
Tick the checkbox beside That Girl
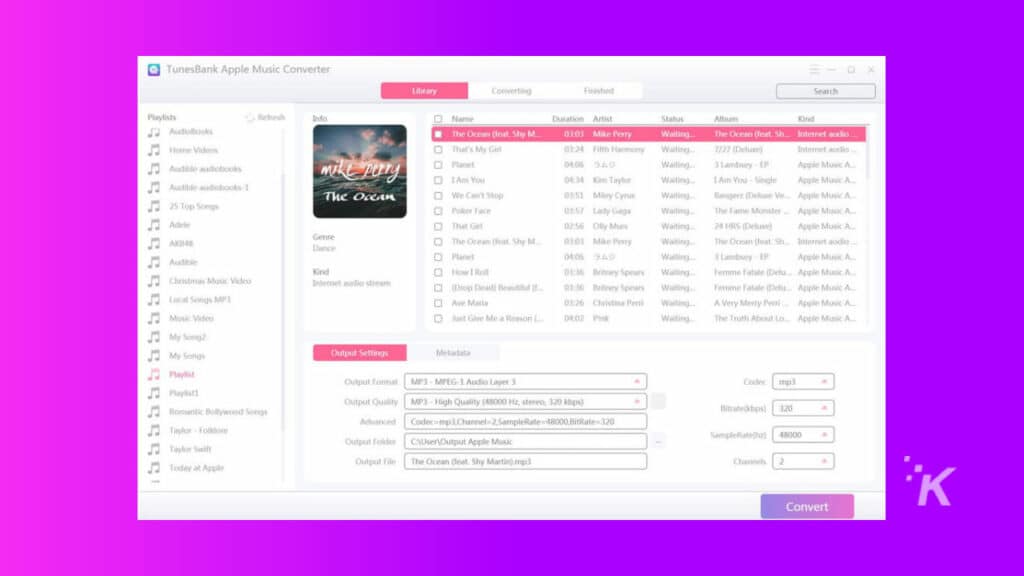(x=438, y=227)
